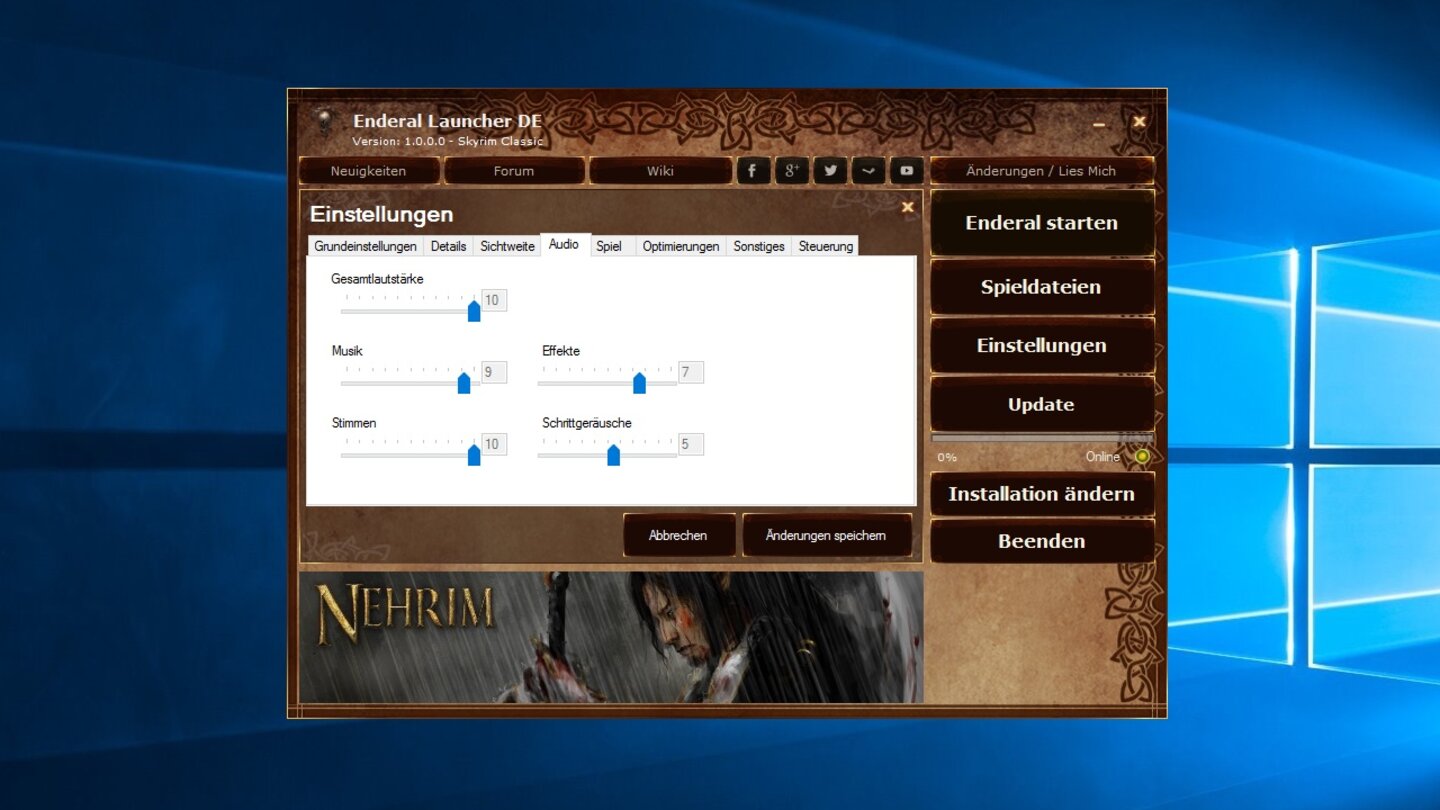Click the Schrittgeräusche value box showing 5
1440x810 pixels.
point(691,444)
